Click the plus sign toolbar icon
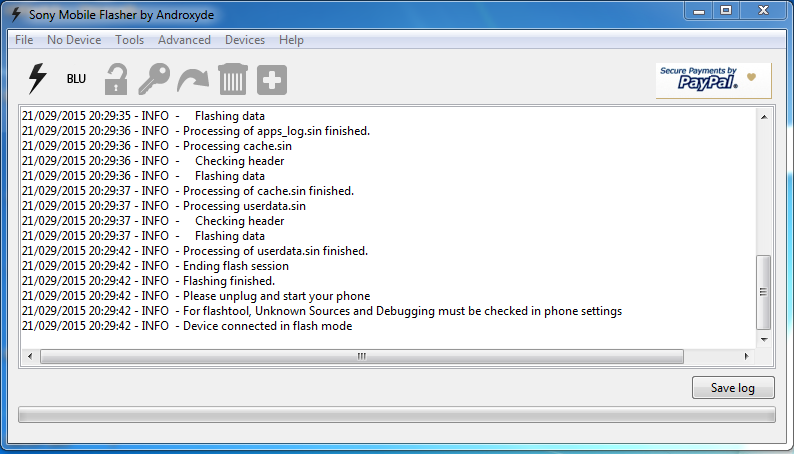The image size is (794, 454). pos(271,80)
